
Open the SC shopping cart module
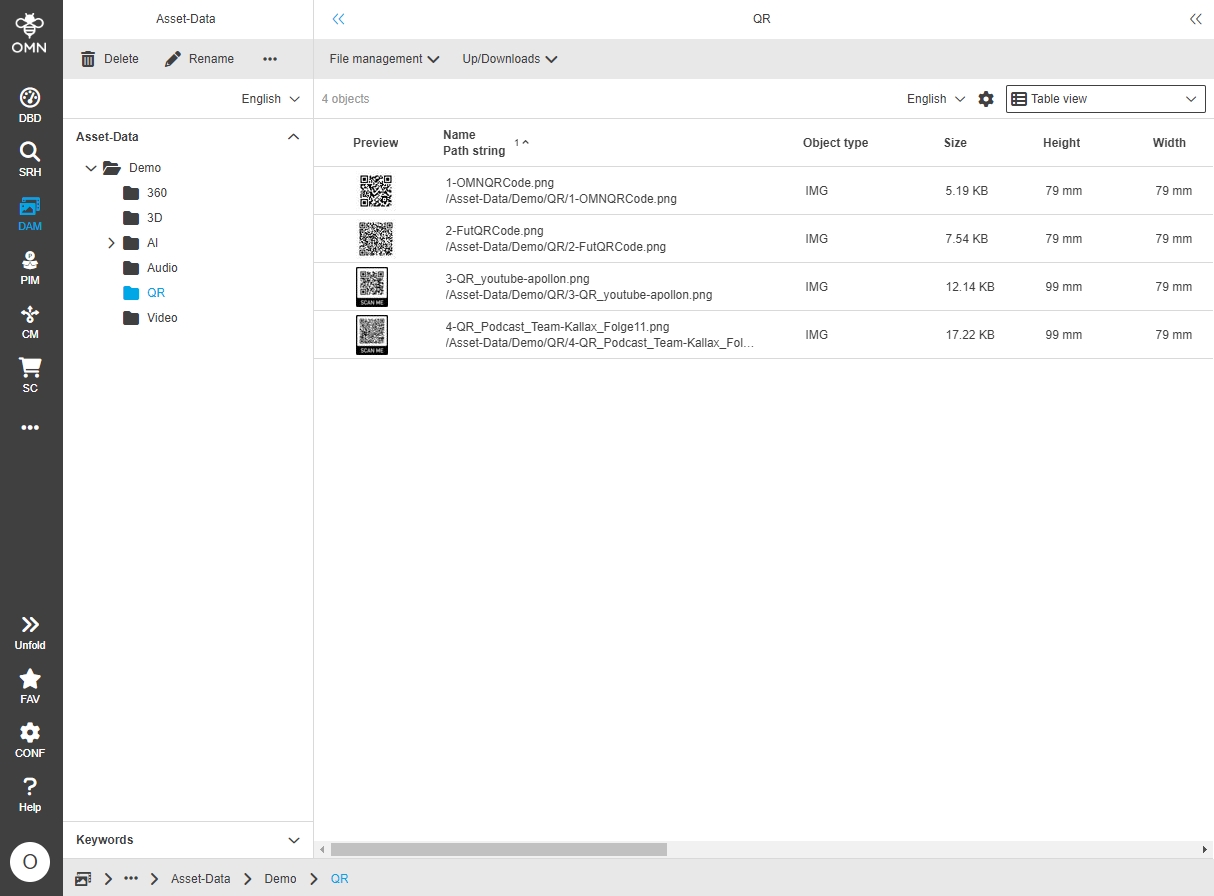point(30,375)
